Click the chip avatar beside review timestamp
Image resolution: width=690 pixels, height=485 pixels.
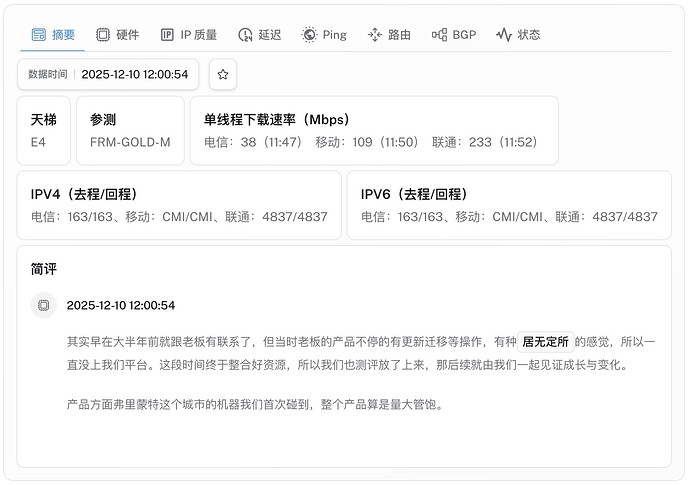(x=44, y=305)
